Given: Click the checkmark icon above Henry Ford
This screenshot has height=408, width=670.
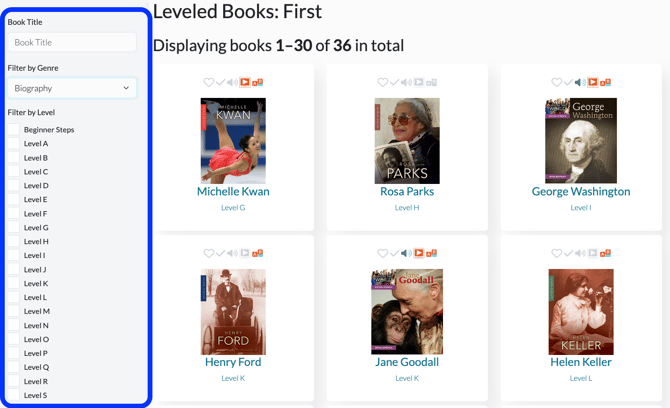Looking at the screenshot, I should 221,254.
